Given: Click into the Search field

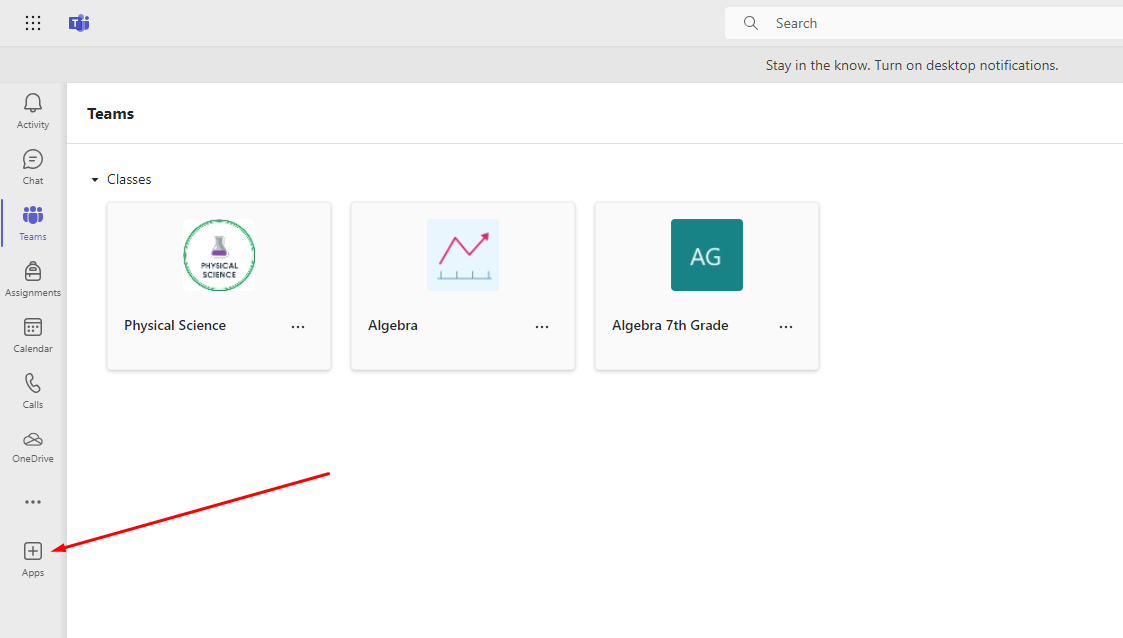Looking at the screenshot, I should pyautogui.click(x=924, y=23).
